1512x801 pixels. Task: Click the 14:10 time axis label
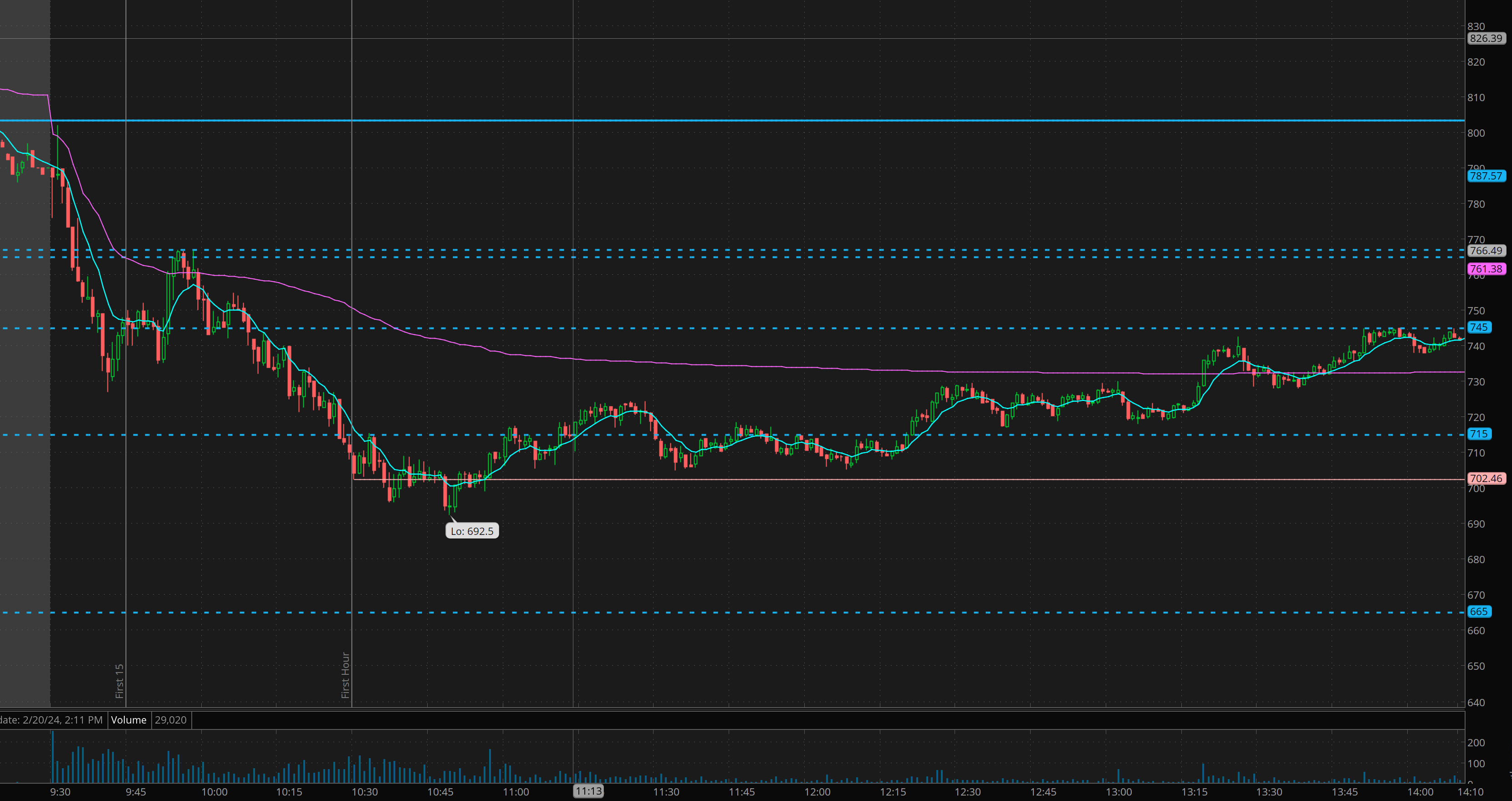[1470, 791]
